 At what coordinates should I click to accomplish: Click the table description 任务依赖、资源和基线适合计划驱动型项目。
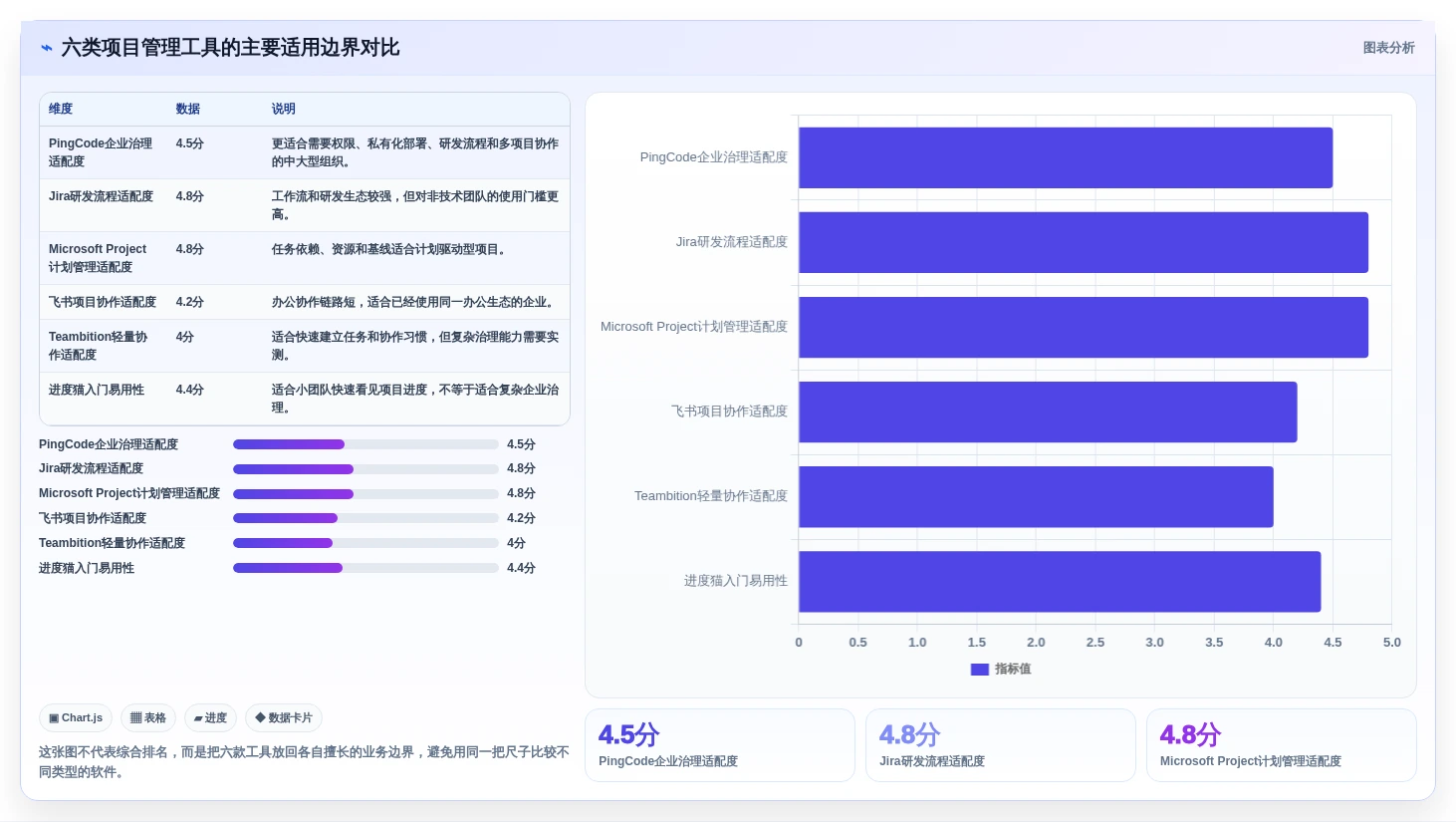391,249
